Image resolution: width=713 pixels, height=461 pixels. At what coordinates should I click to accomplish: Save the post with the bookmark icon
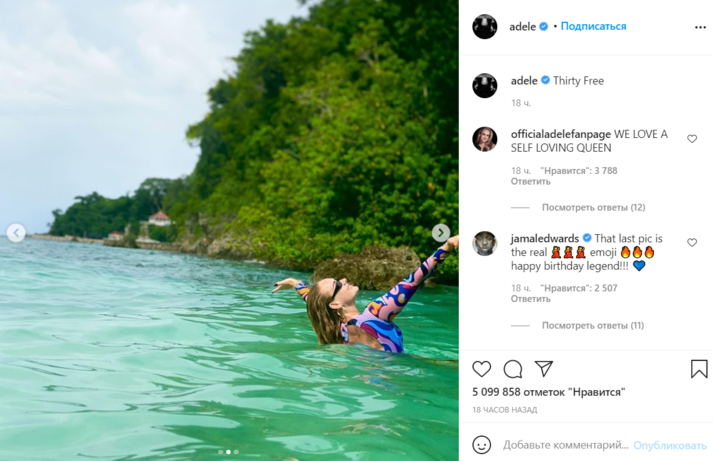click(699, 369)
